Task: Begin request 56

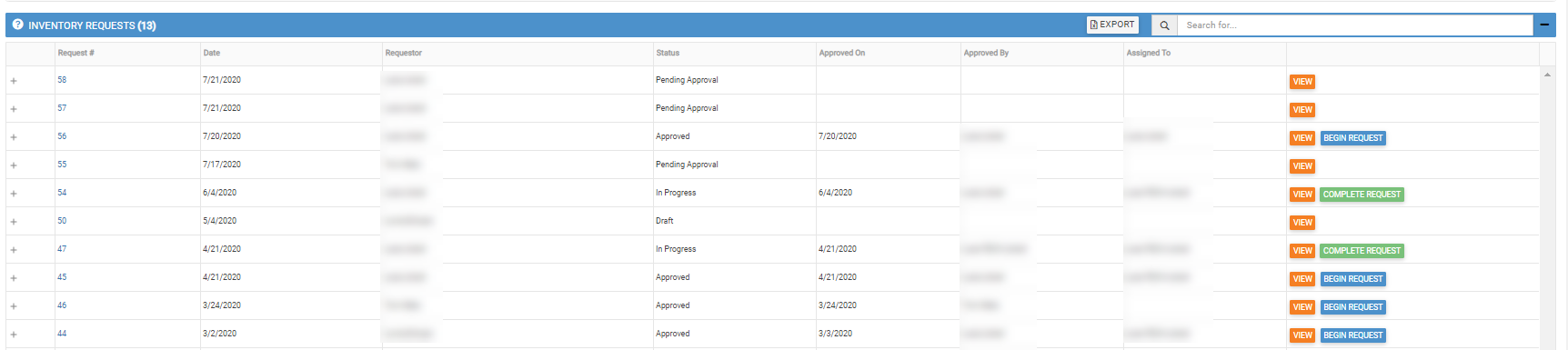Action: click(x=1352, y=138)
